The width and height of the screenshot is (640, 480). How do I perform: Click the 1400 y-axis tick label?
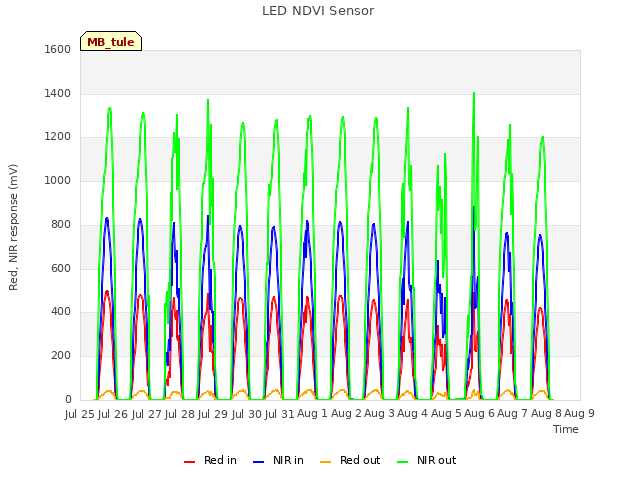[58, 93]
